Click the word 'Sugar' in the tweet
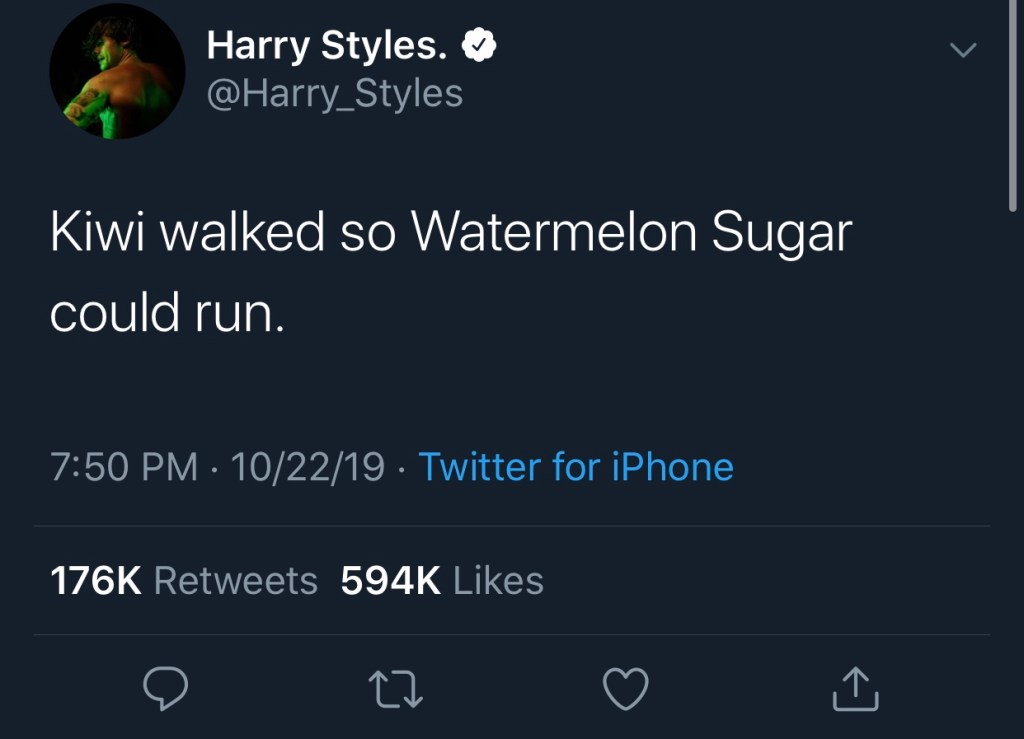Screen dimensions: 1024x739 point(782,235)
